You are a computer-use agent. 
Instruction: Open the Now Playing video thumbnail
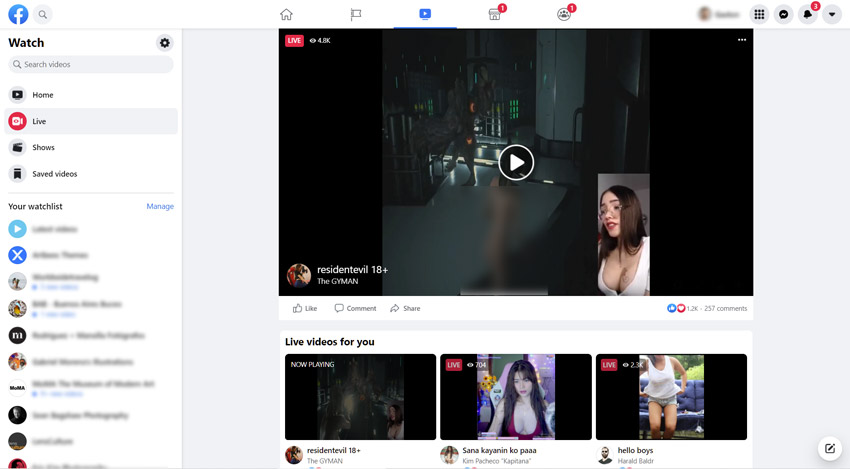click(x=360, y=397)
